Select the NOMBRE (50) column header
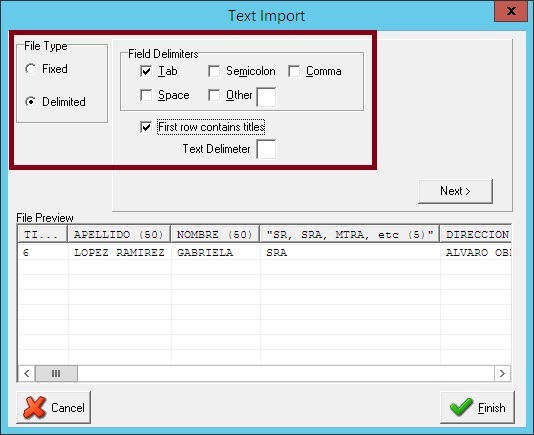 pyautogui.click(x=215, y=234)
